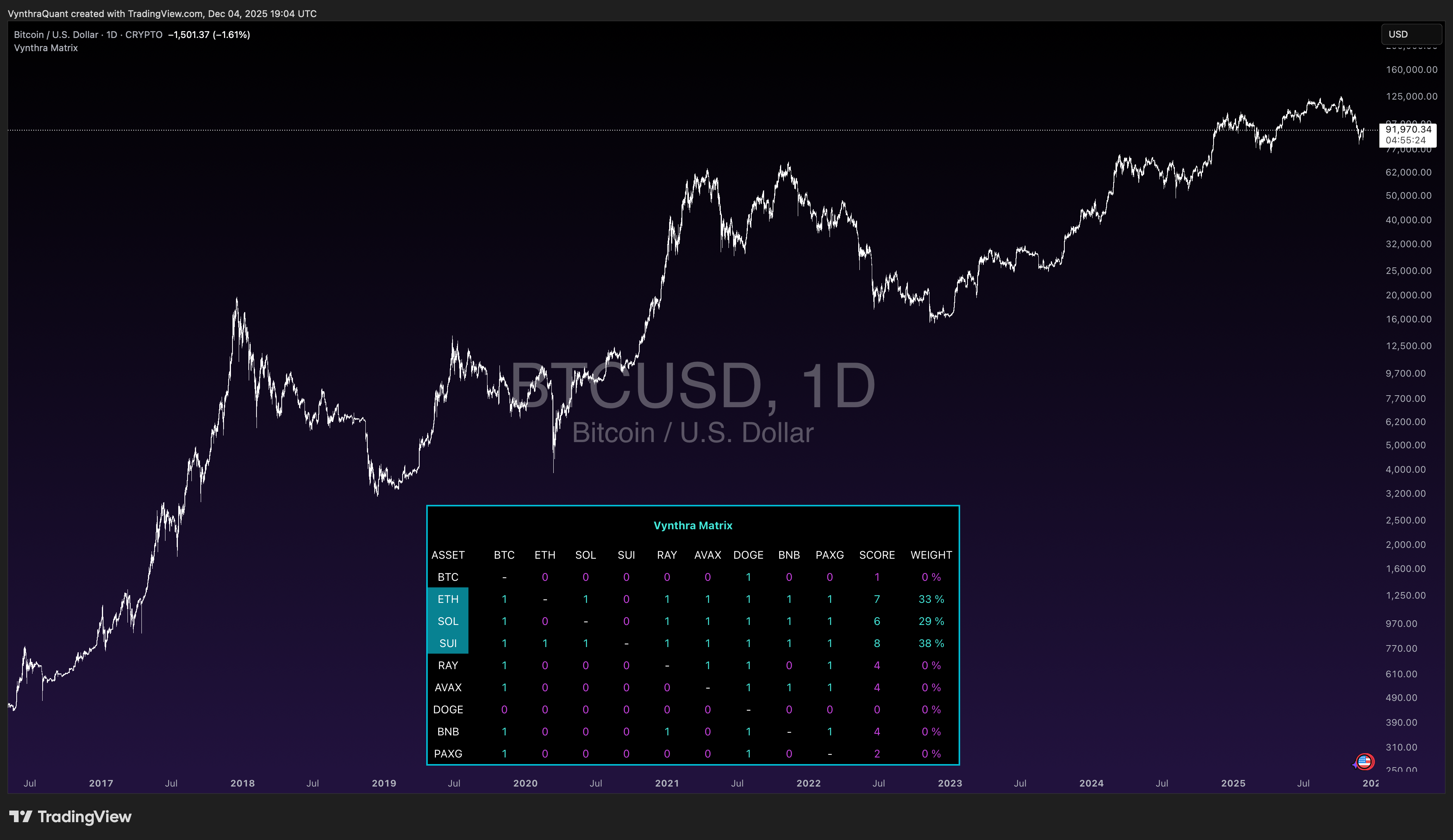Click the cyan Vynthra Matrix table title
Screen dimensions: 1453x840
coord(692,525)
